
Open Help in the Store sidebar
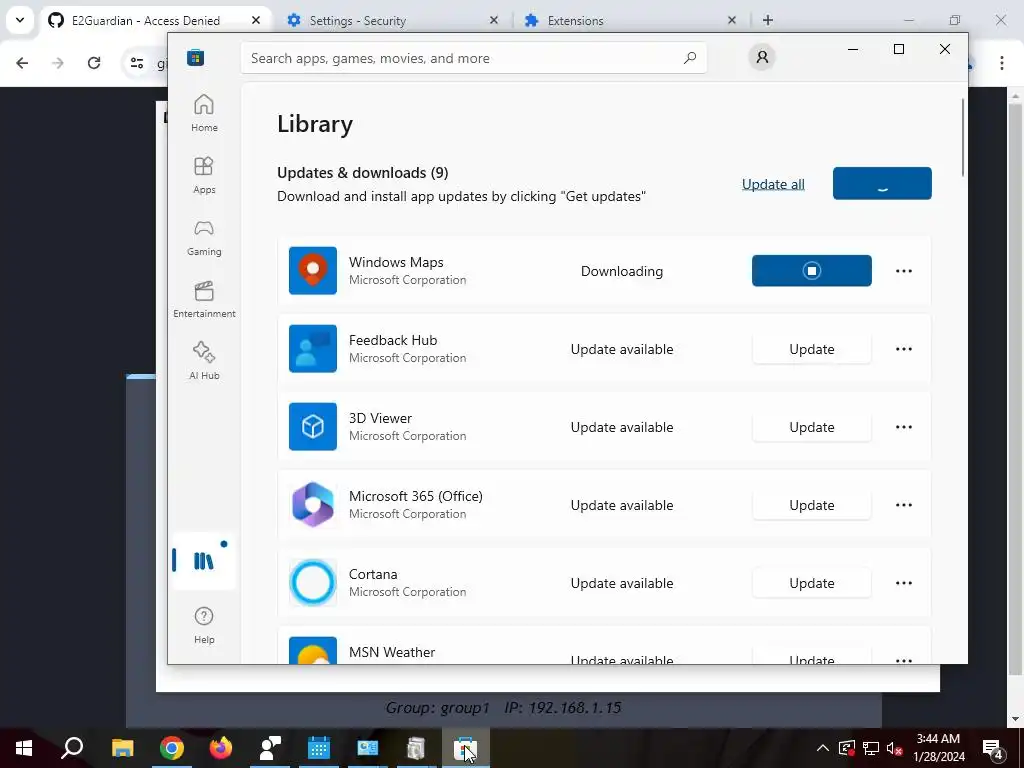click(x=204, y=626)
